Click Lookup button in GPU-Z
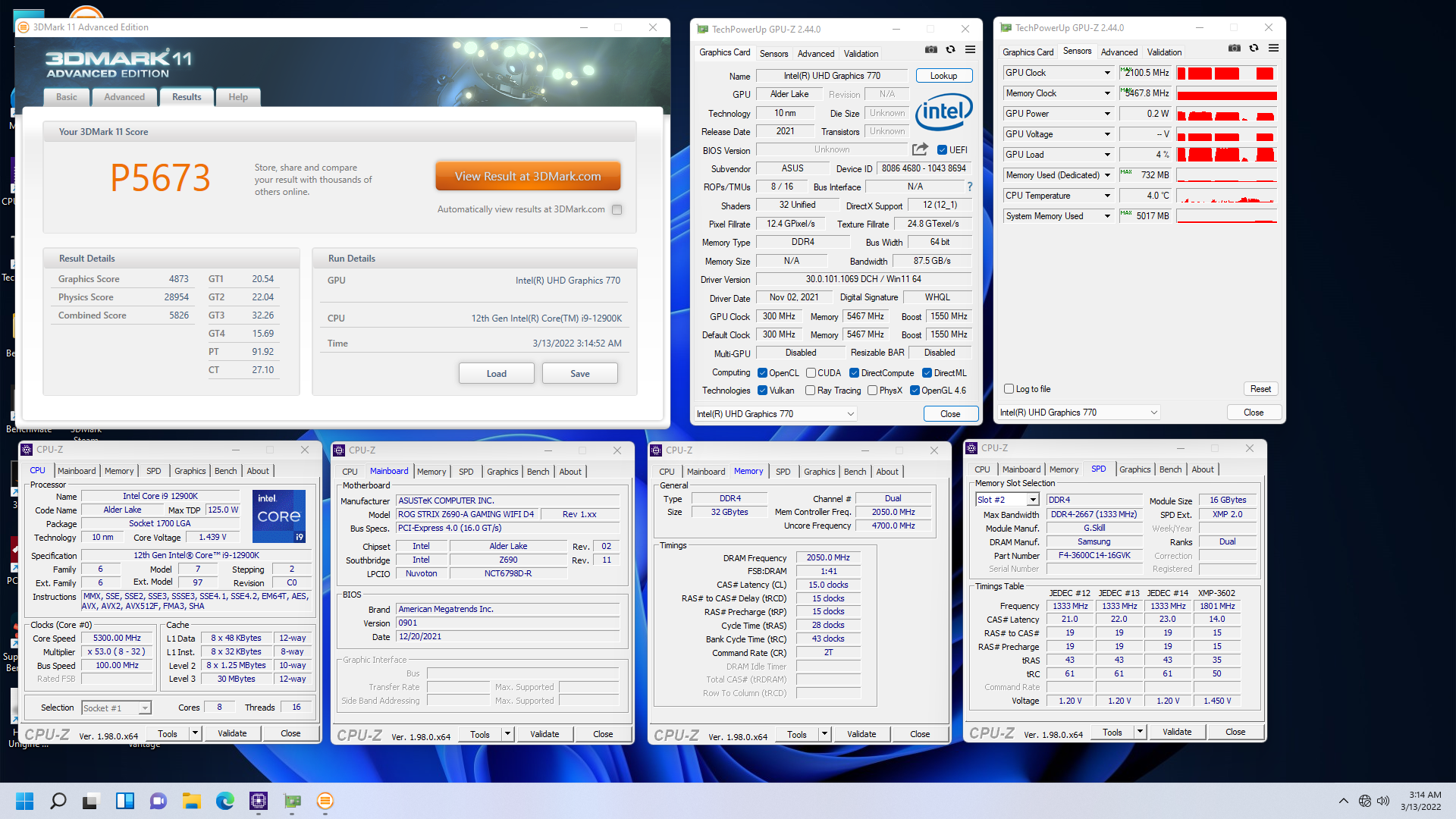 943,76
